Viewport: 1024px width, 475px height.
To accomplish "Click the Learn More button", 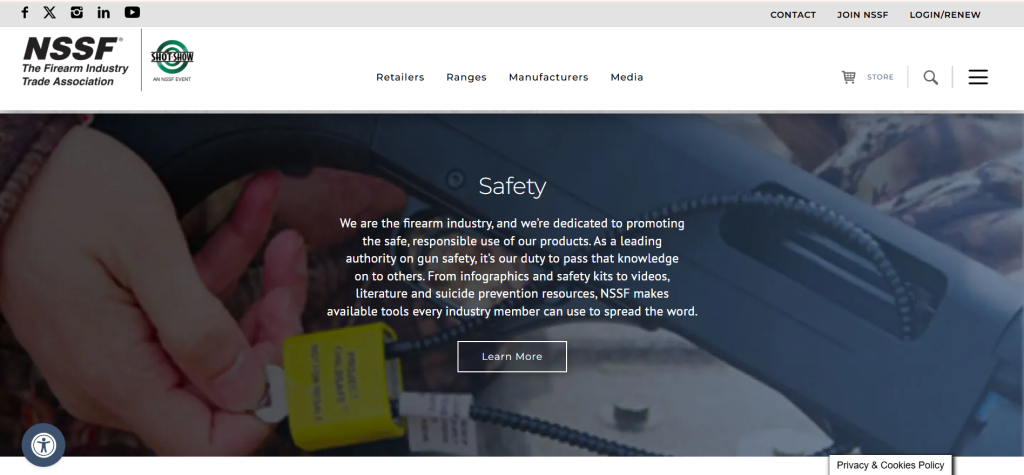I will 512,357.
